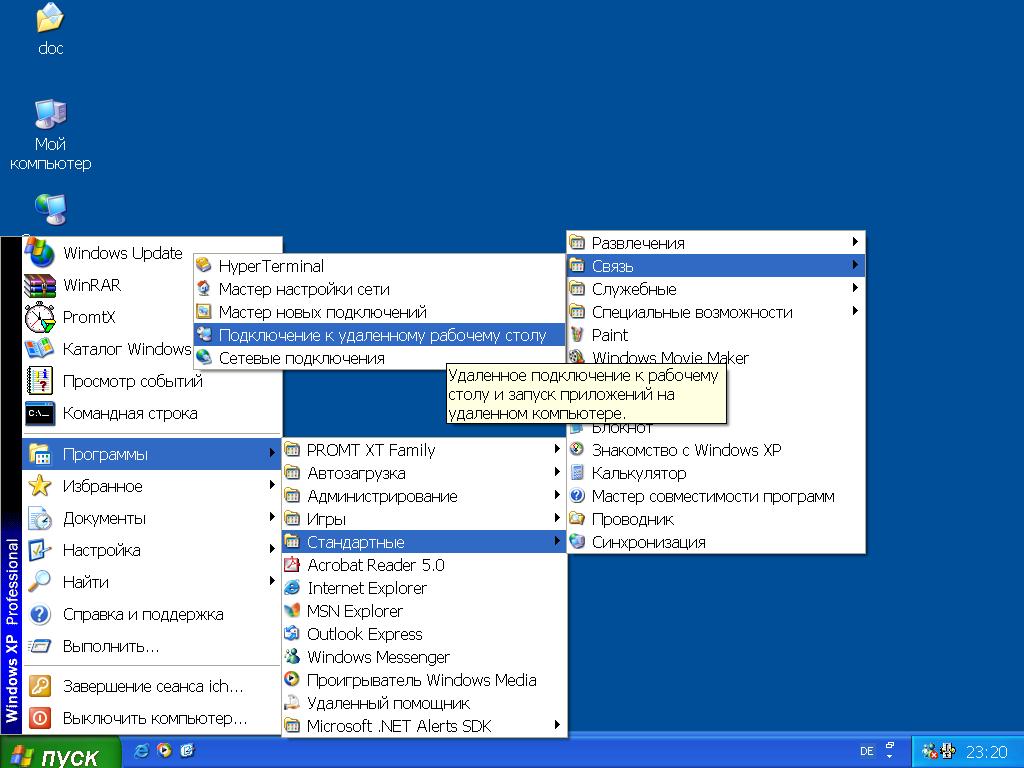1024x768 pixels.
Task: Select the Мой компьютер desktop icon
Action: point(50,114)
